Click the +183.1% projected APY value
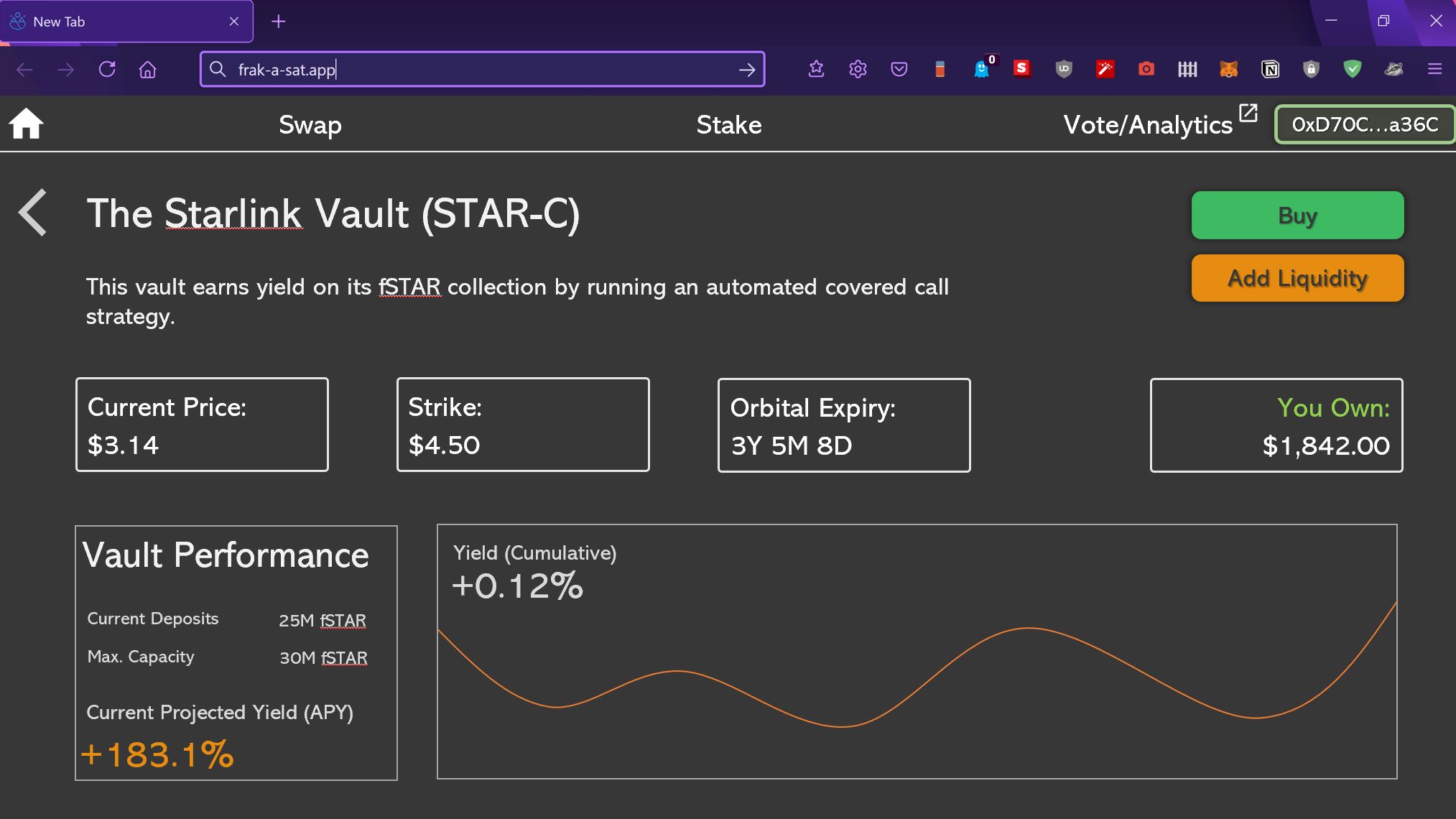1456x819 pixels. [157, 755]
